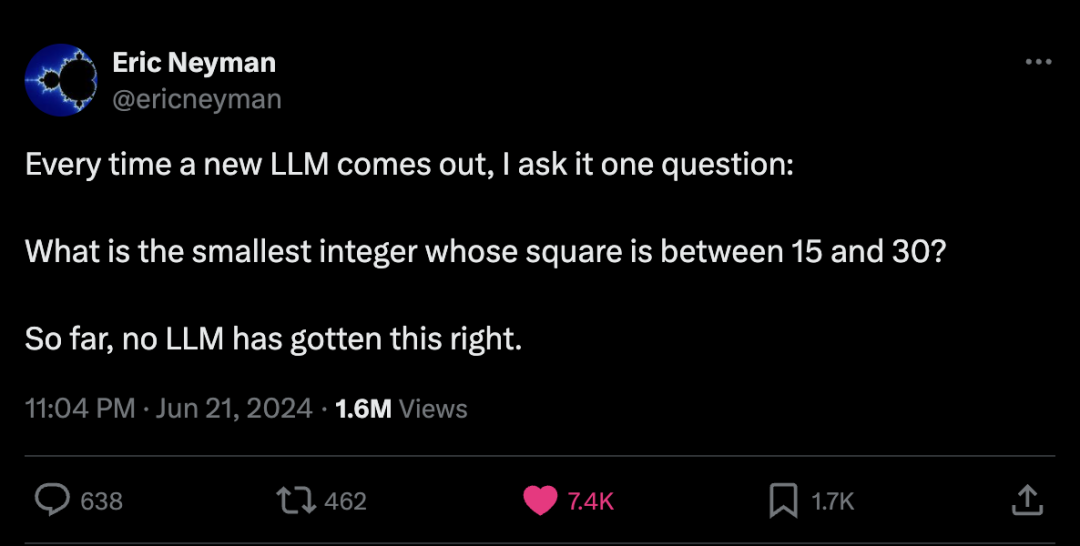Unlike the tweet via the pink heart
Screen dimensions: 1080x546
point(541,501)
